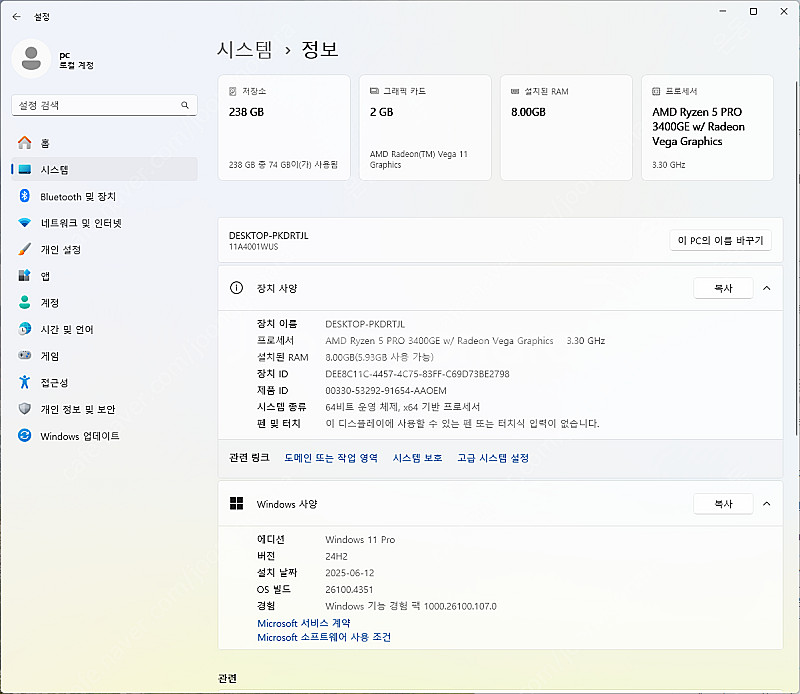Click edition value Windows 11 Pro
Viewport: 800px width, 694px height.
360,540
